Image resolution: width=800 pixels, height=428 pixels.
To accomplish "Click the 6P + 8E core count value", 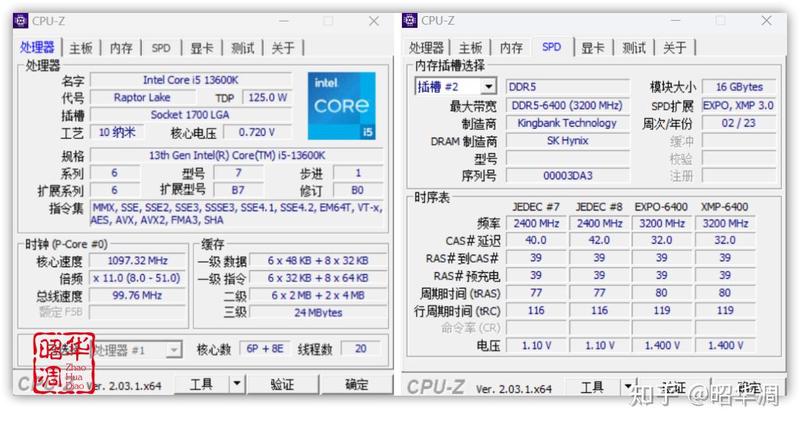I will (x=264, y=349).
